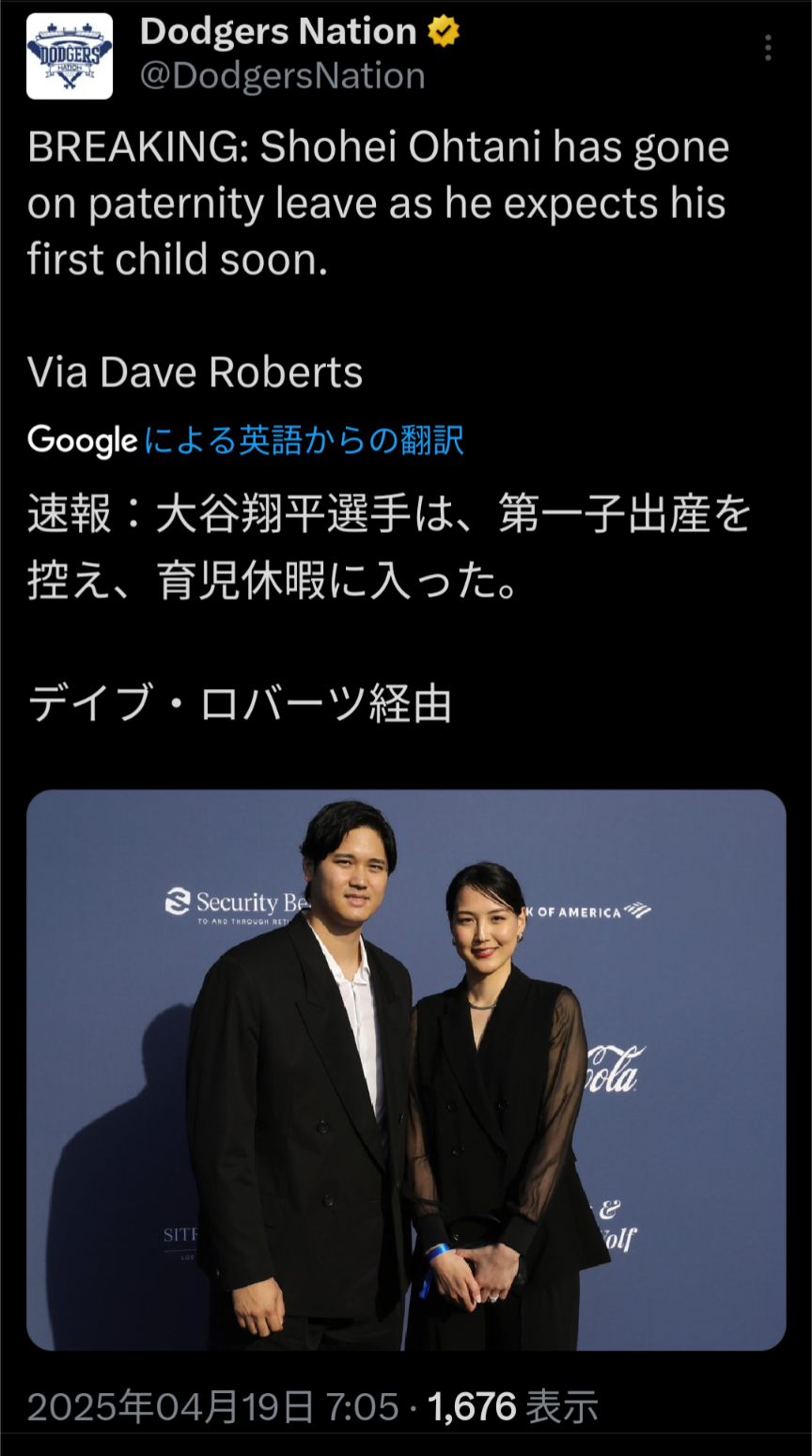The image size is (812, 1456).
Task: Click the Via Dave Roberts line
Action: click(x=195, y=372)
